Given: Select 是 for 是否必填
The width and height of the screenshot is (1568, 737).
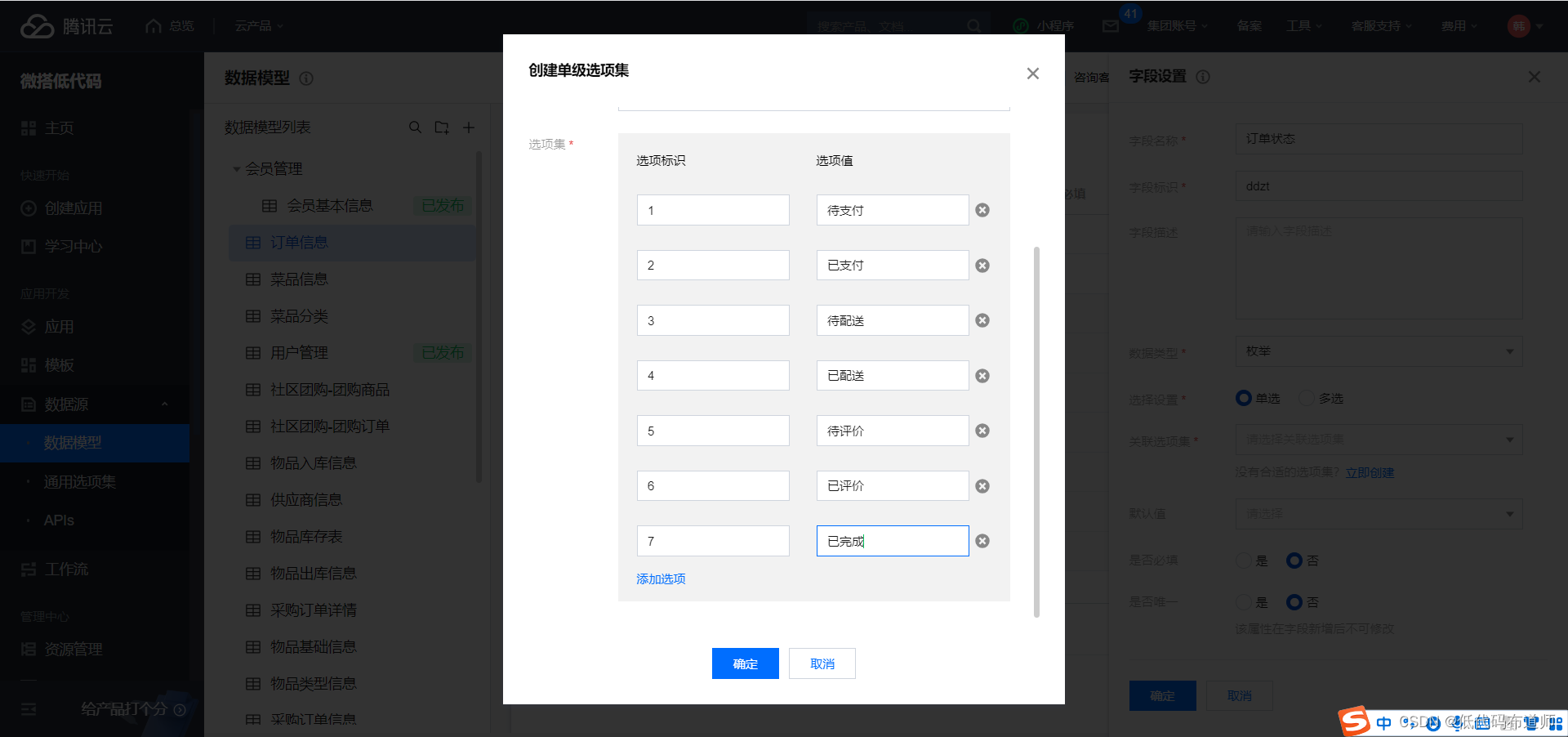Looking at the screenshot, I should pyautogui.click(x=1244, y=561).
